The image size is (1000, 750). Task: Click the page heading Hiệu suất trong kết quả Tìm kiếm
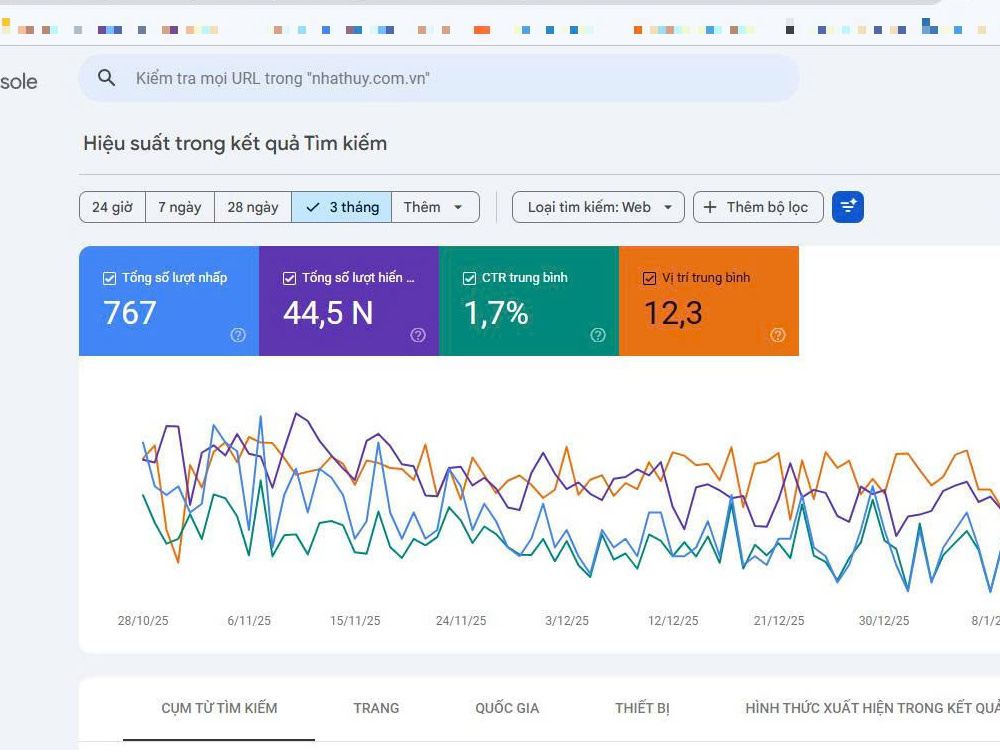tap(235, 143)
